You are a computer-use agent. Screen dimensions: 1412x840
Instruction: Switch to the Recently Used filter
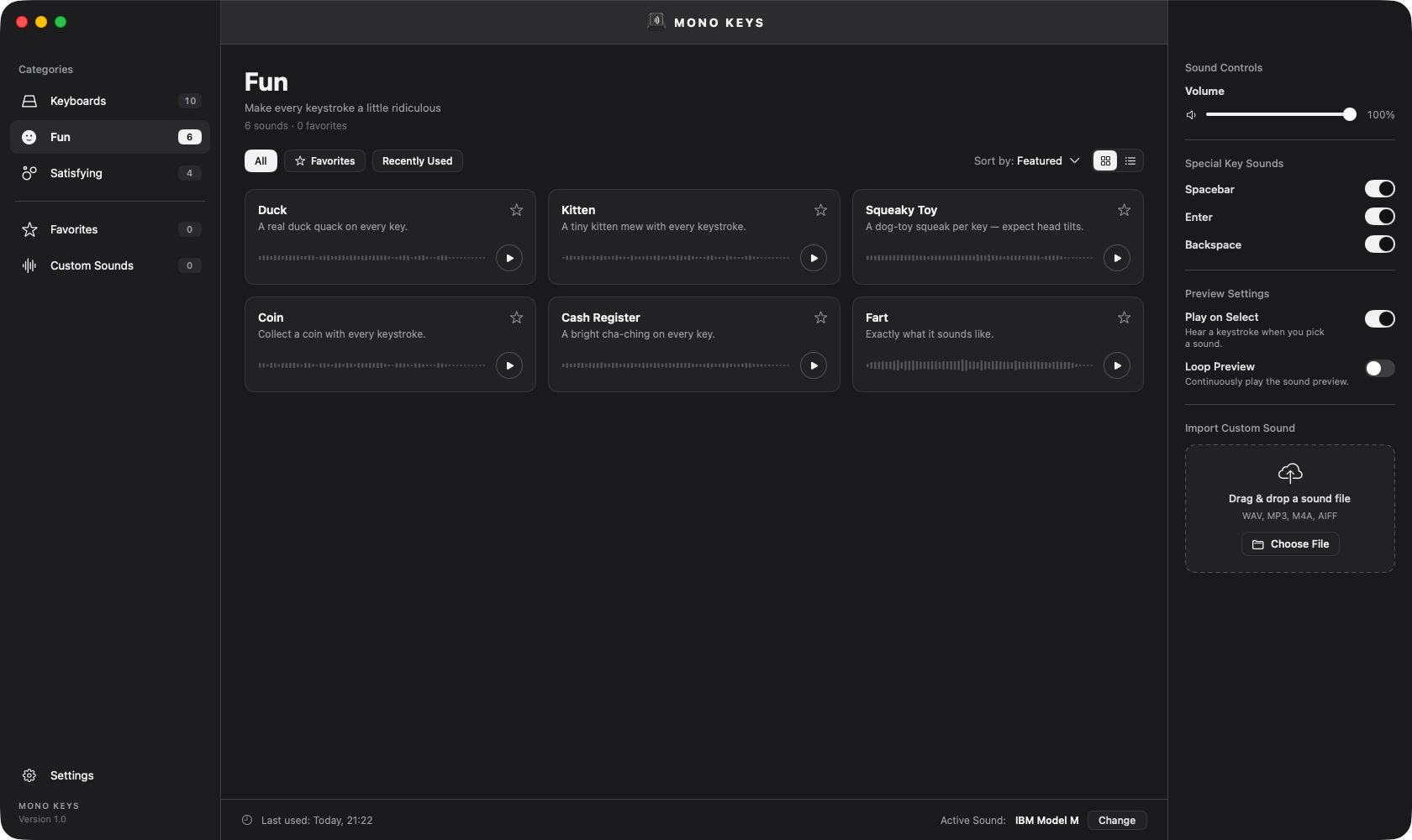tap(418, 160)
